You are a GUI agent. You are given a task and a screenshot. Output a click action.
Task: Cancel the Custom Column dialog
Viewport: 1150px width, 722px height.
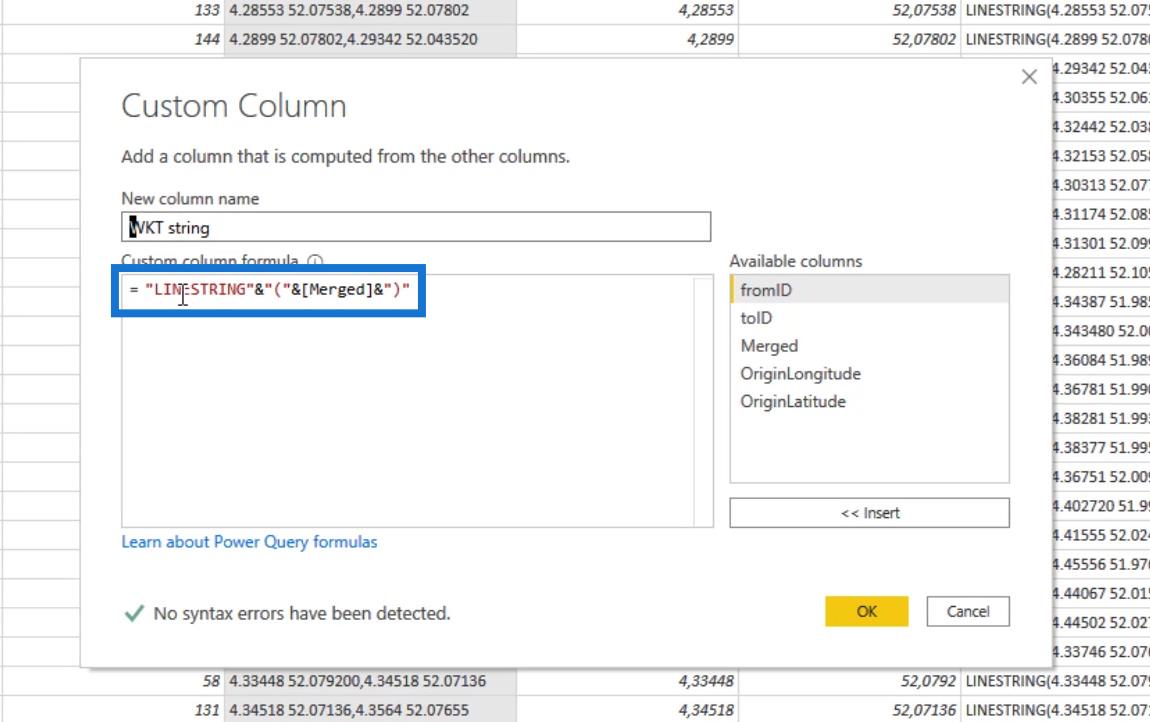point(967,611)
